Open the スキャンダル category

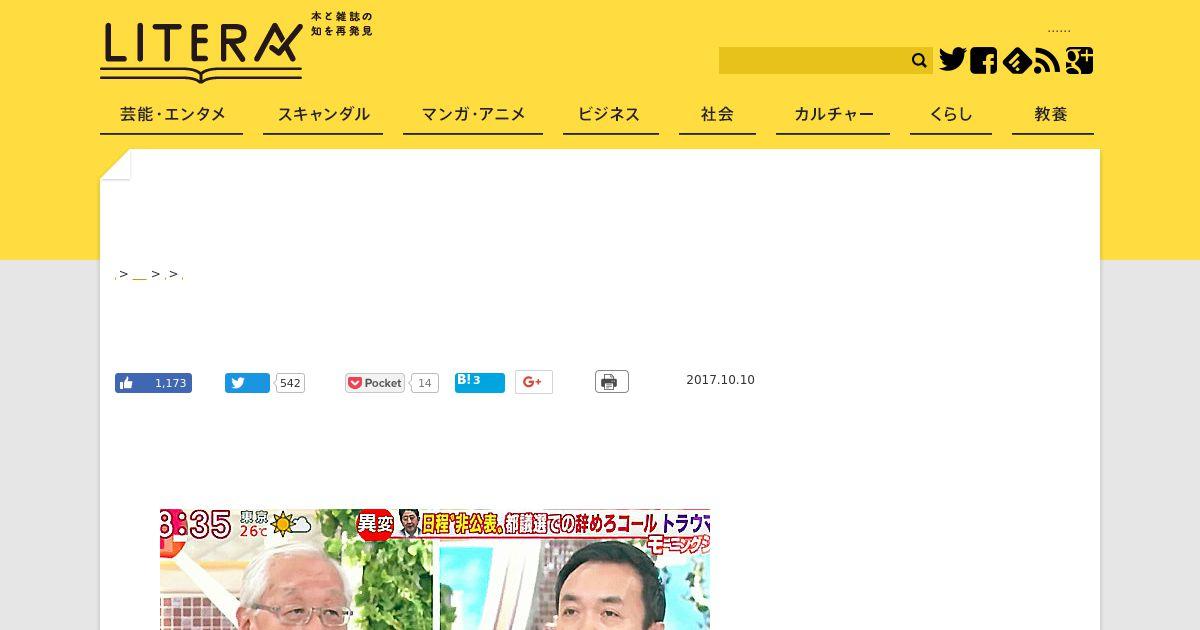click(323, 115)
